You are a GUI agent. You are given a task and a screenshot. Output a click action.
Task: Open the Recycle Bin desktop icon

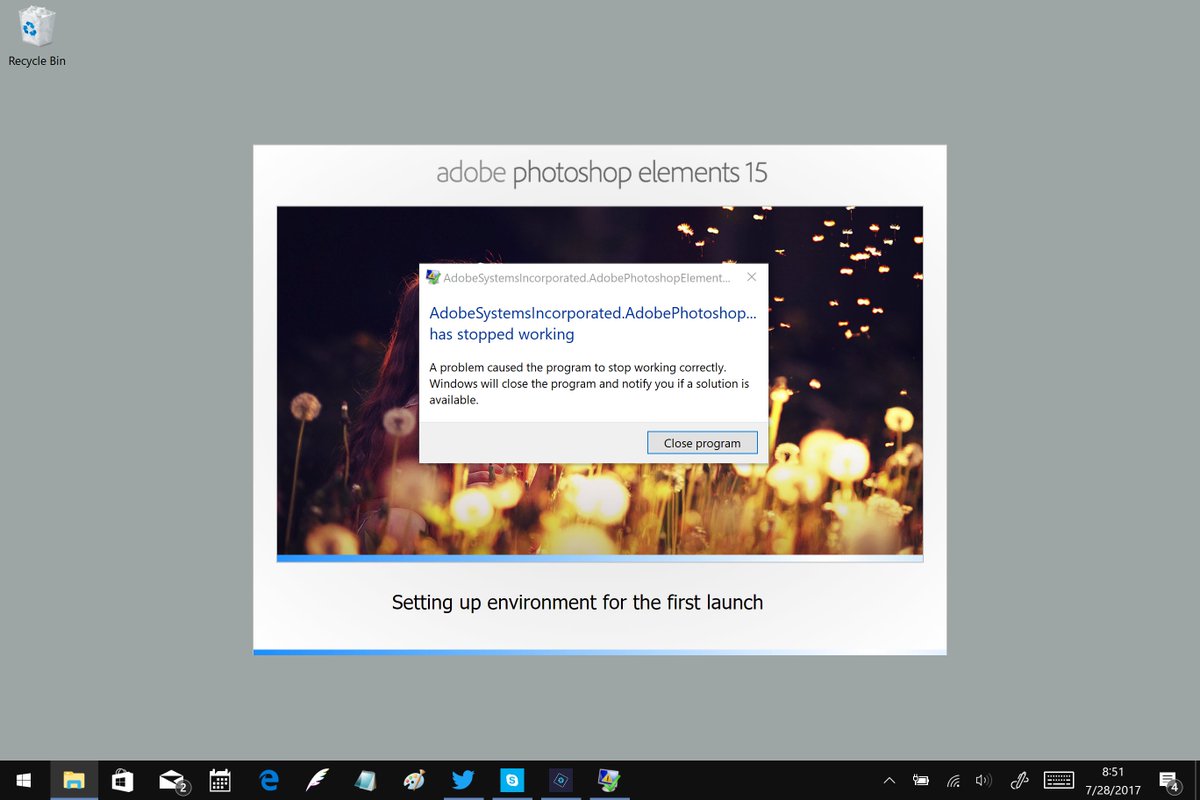(37, 37)
